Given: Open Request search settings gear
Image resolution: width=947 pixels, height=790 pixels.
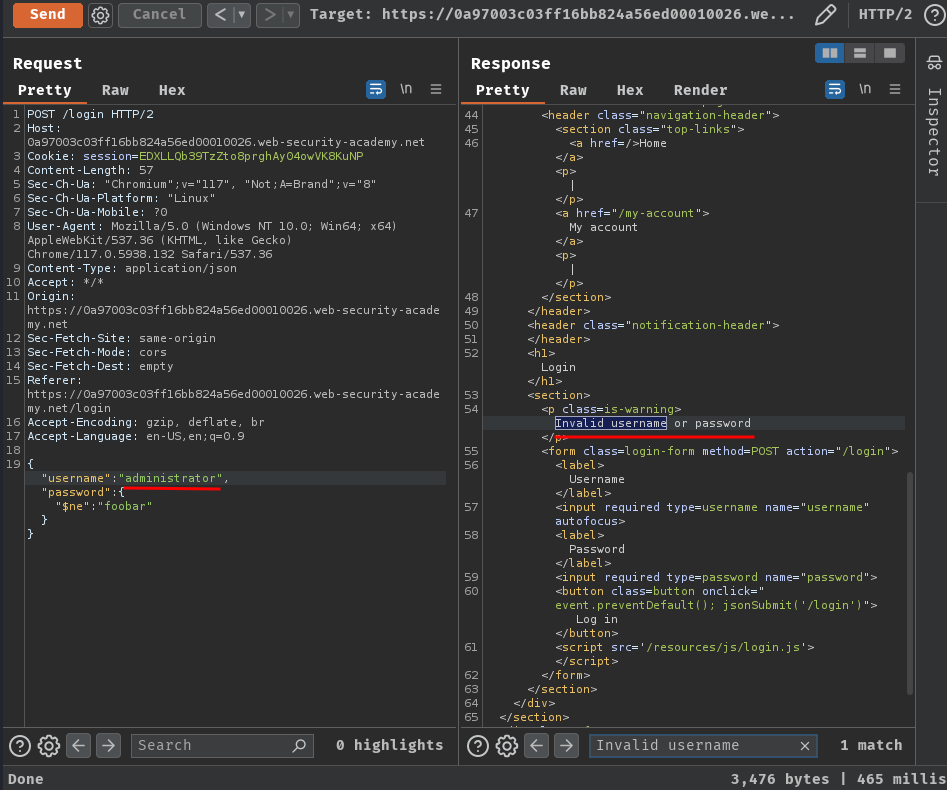Looking at the screenshot, I should (x=49, y=746).
